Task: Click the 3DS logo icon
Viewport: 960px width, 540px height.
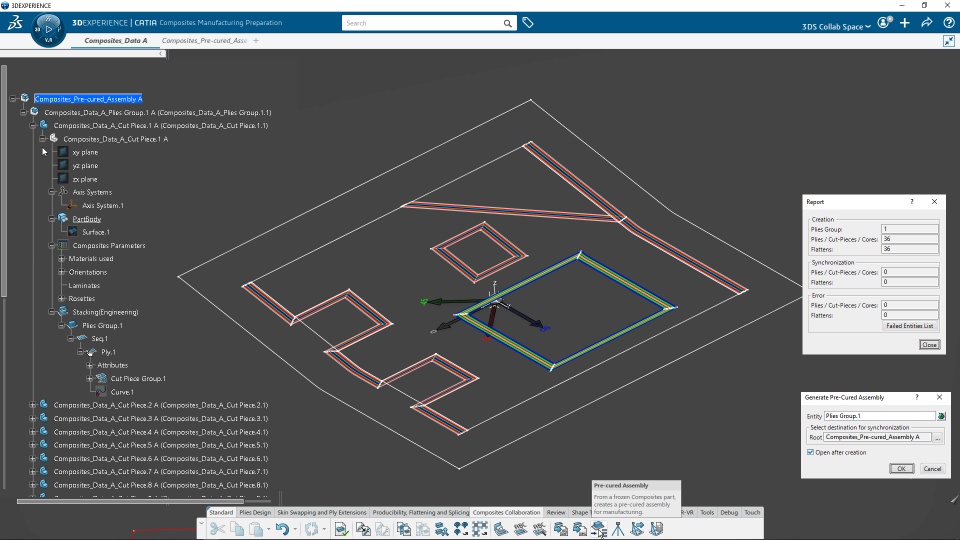Action: [x=15, y=23]
